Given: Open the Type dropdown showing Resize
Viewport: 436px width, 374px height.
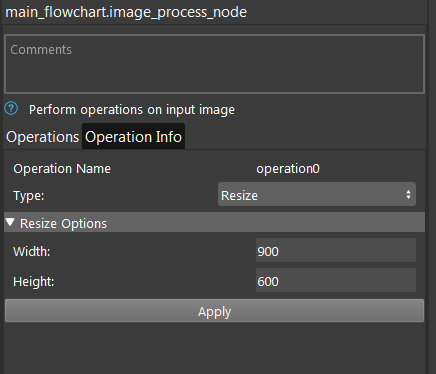Looking at the screenshot, I should click(x=317, y=194).
